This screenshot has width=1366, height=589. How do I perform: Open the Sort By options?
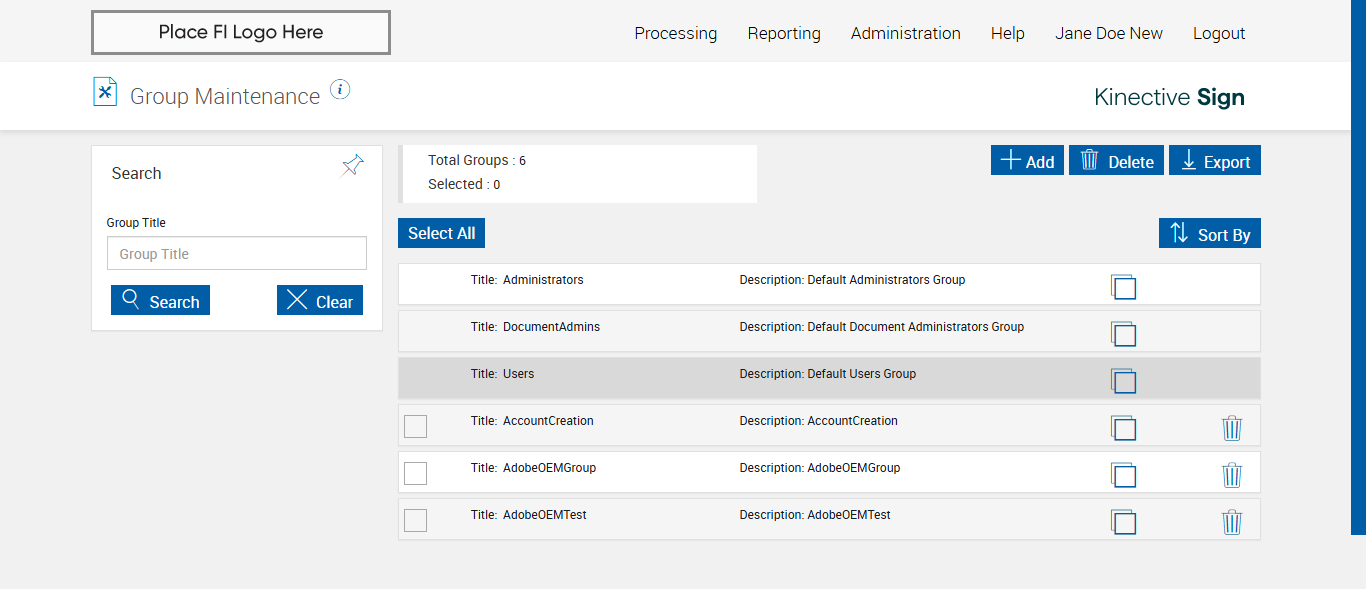[x=1210, y=234]
